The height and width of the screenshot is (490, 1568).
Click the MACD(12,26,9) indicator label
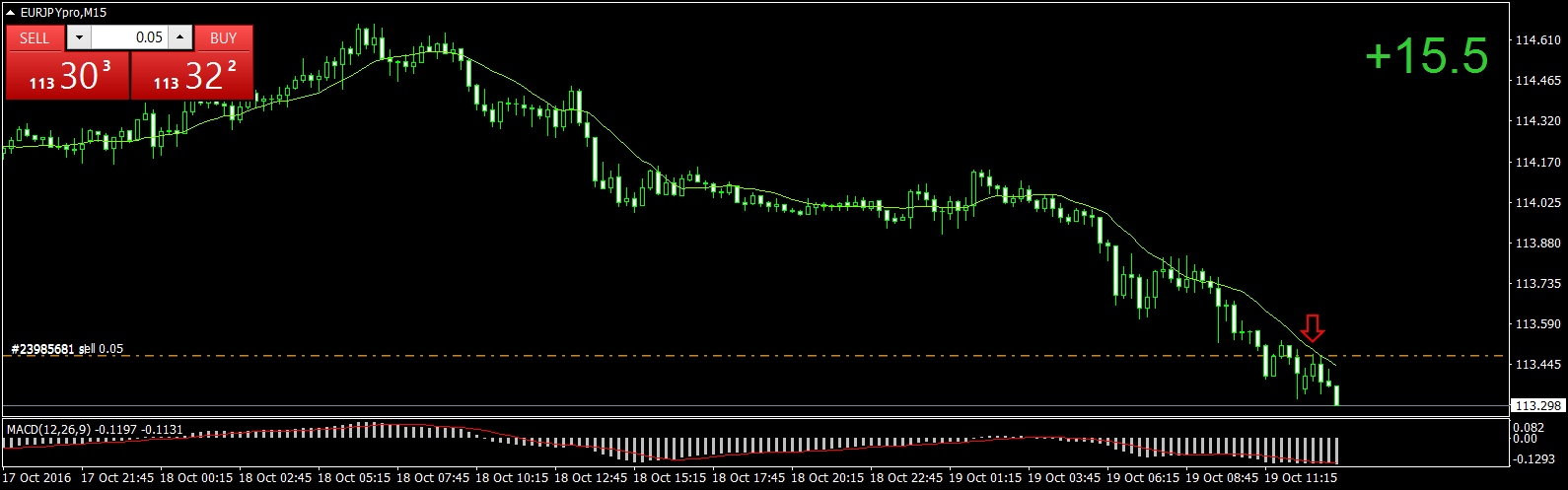point(95,429)
